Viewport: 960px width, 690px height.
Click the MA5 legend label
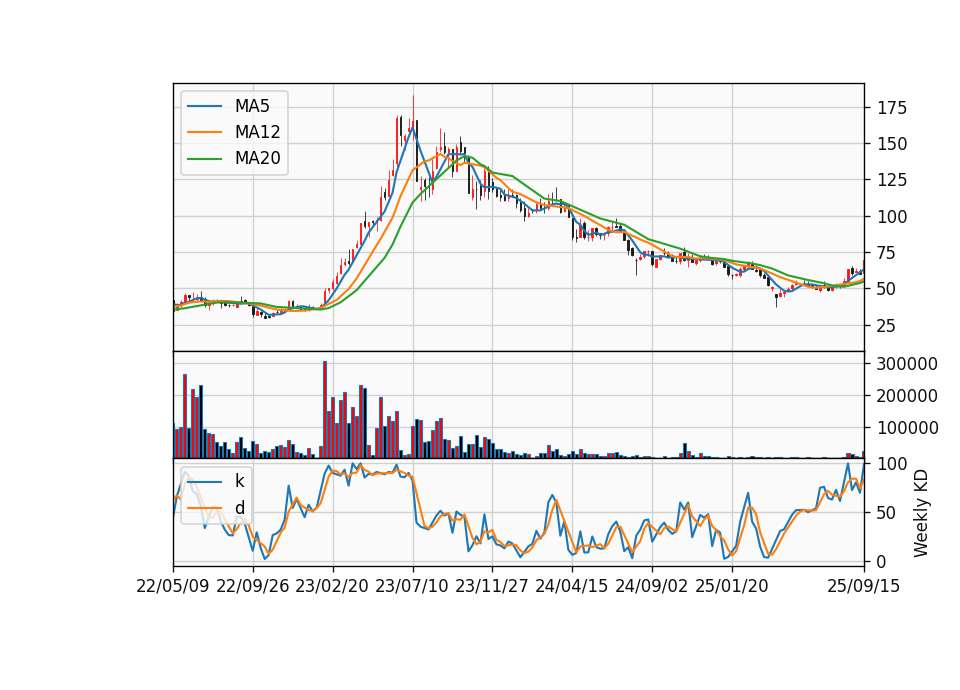[x=252, y=106]
